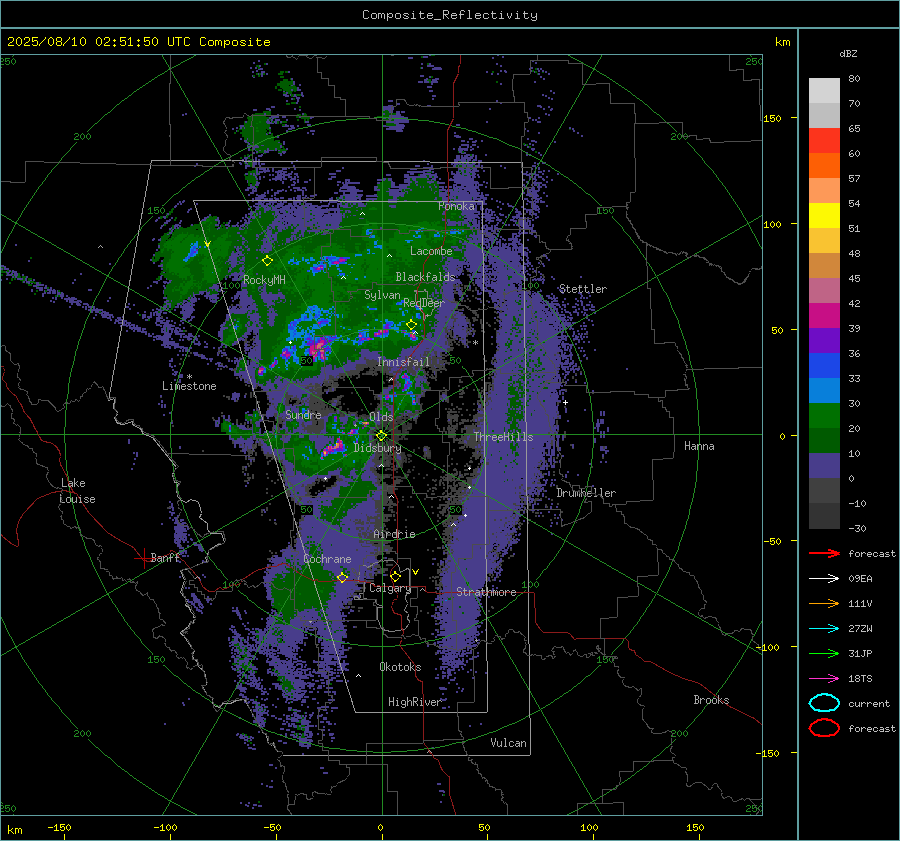Click the Banff map label
This screenshot has width=900, height=841.
[165, 557]
